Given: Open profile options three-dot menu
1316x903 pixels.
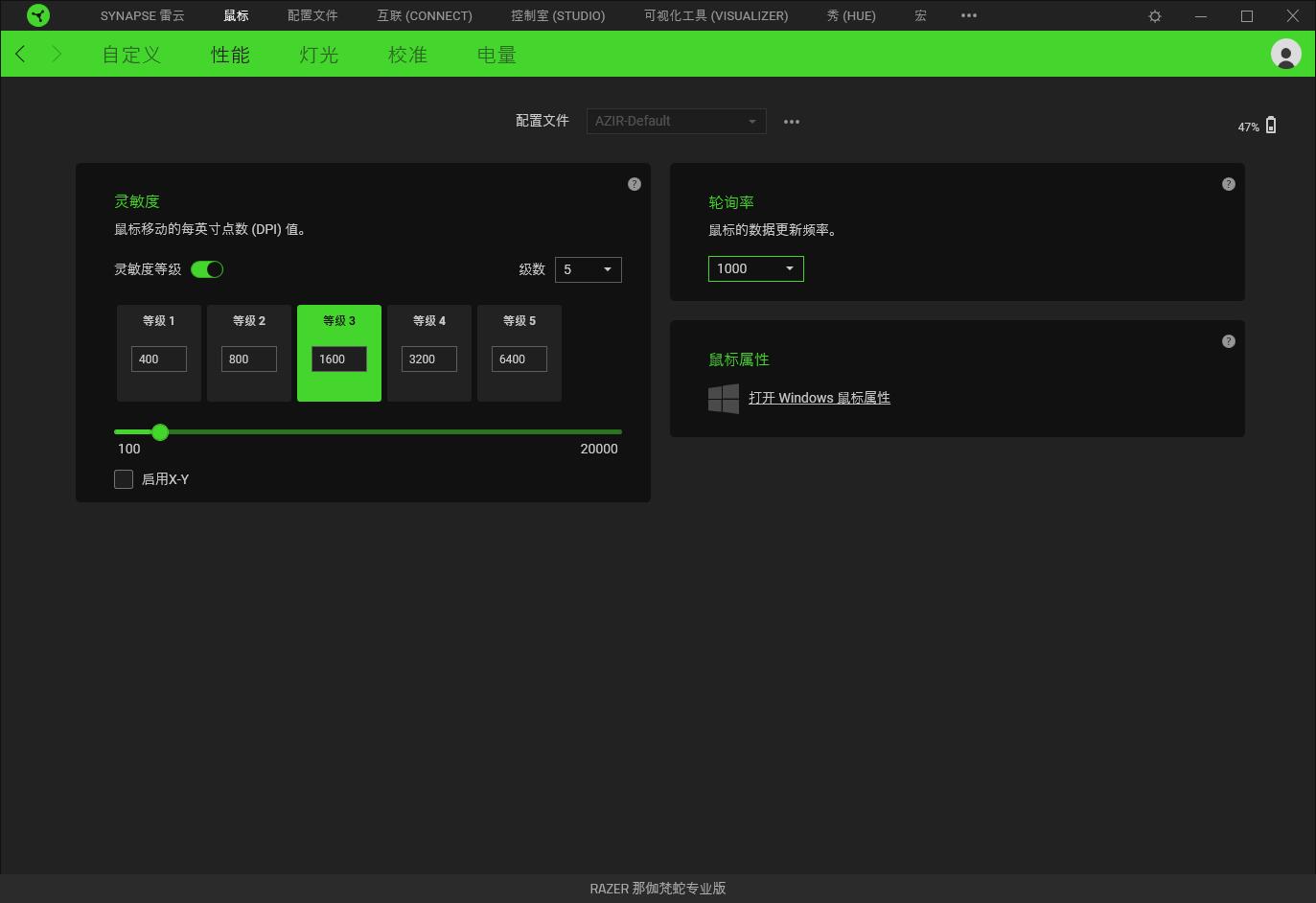Looking at the screenshot, I should (792, 122).
